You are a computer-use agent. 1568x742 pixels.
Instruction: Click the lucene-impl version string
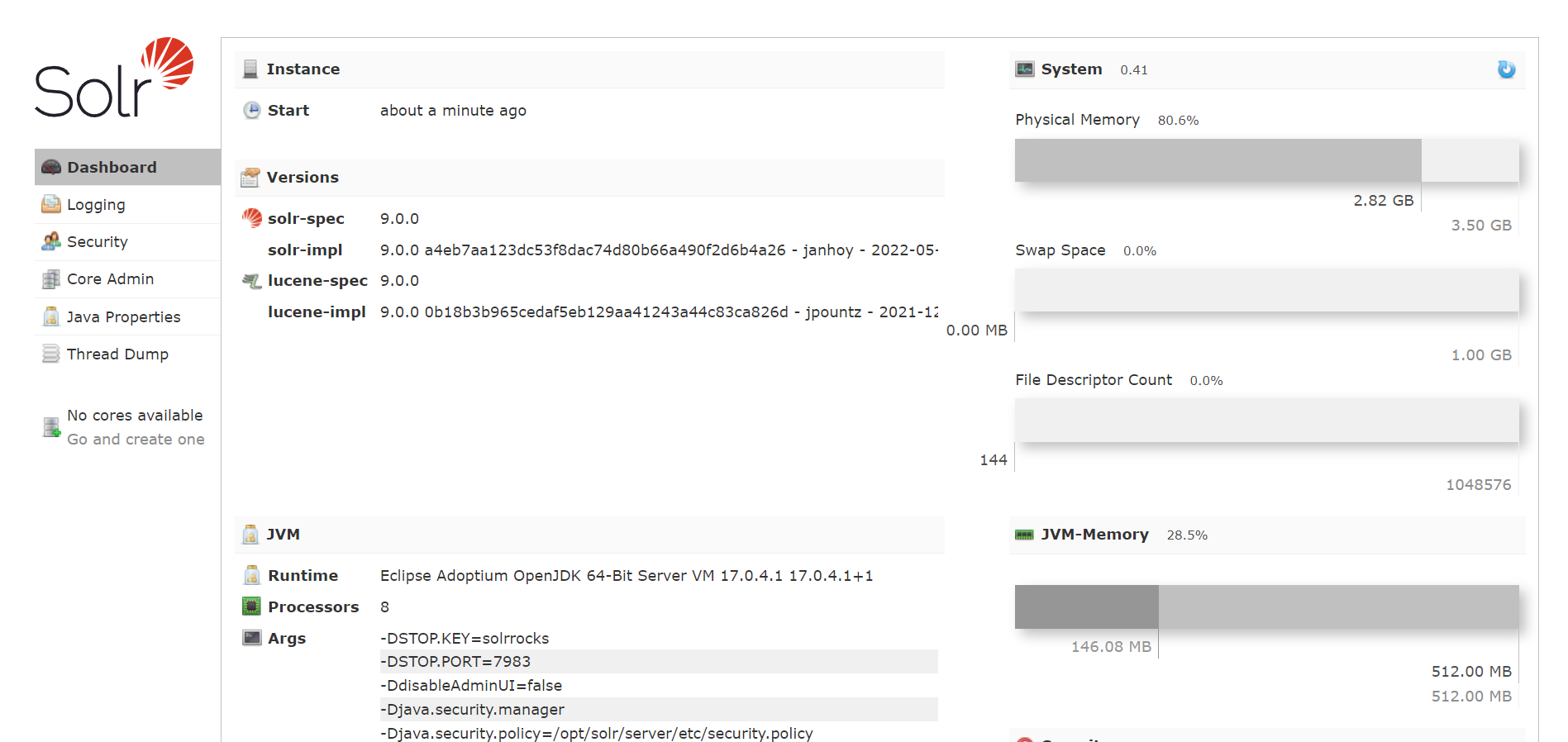click(x=659, y=312)
